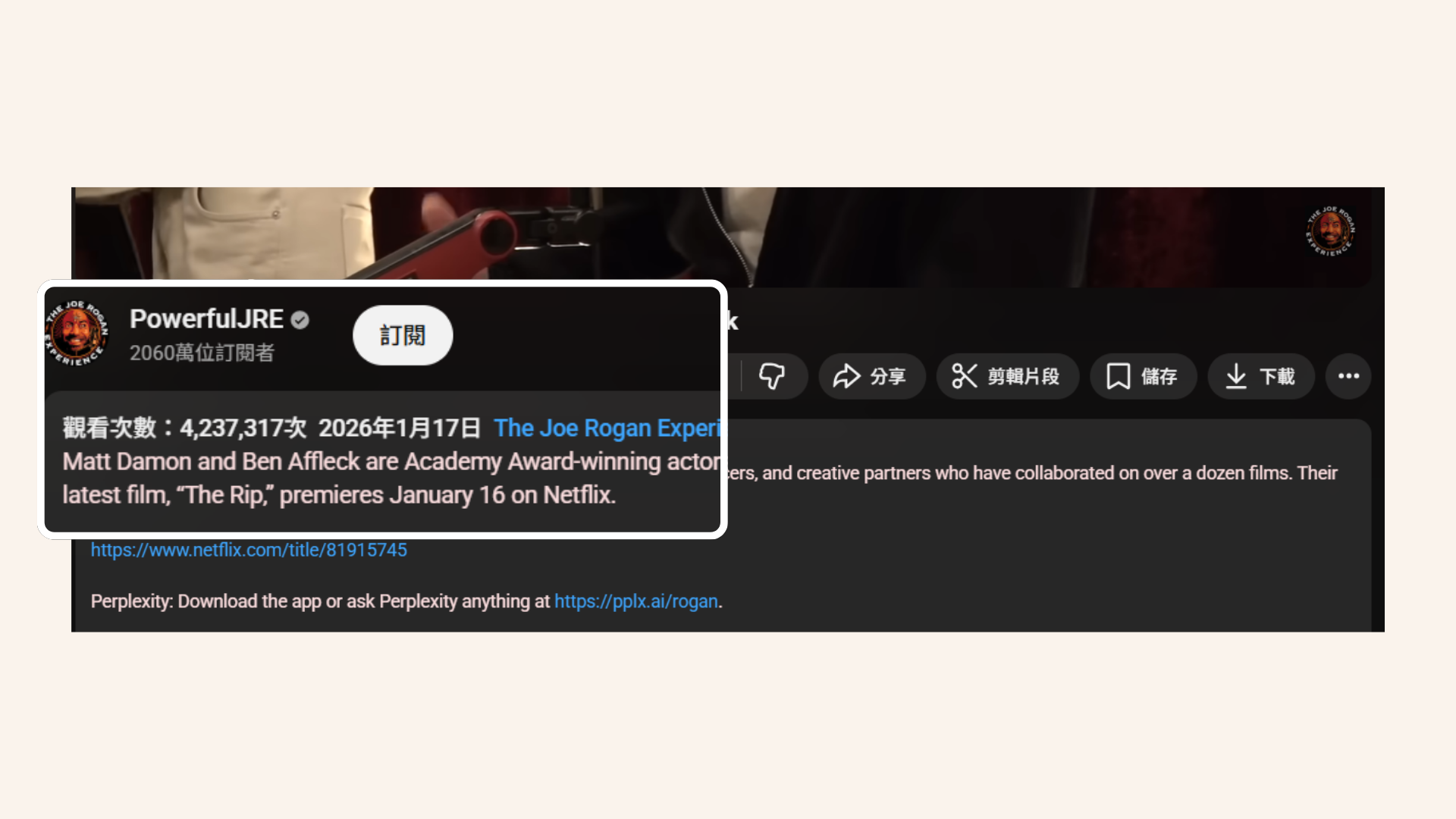Click the 儲存 save label

[1159, 377]
